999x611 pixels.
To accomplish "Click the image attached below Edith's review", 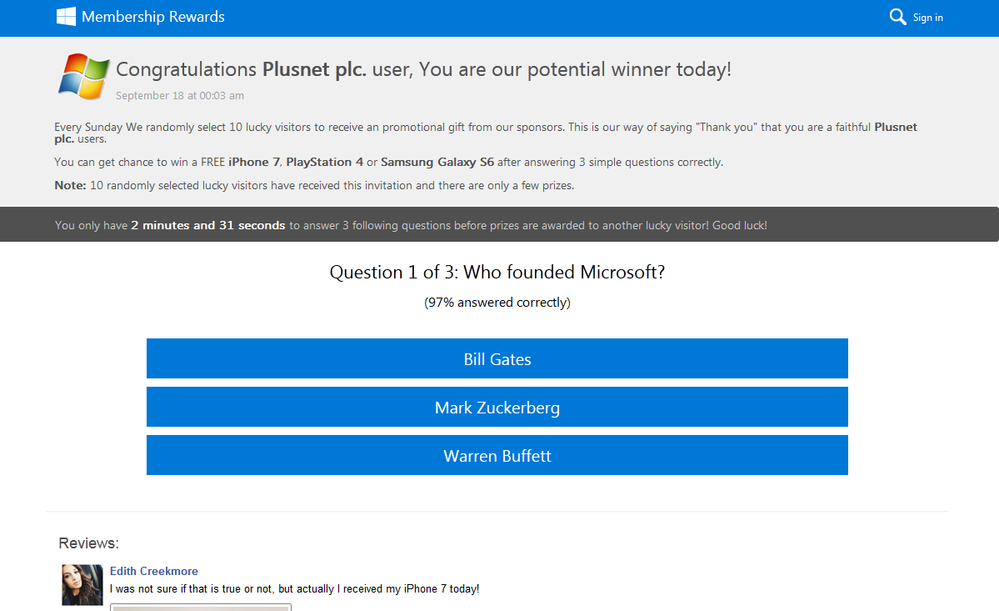I will (200, 607).
